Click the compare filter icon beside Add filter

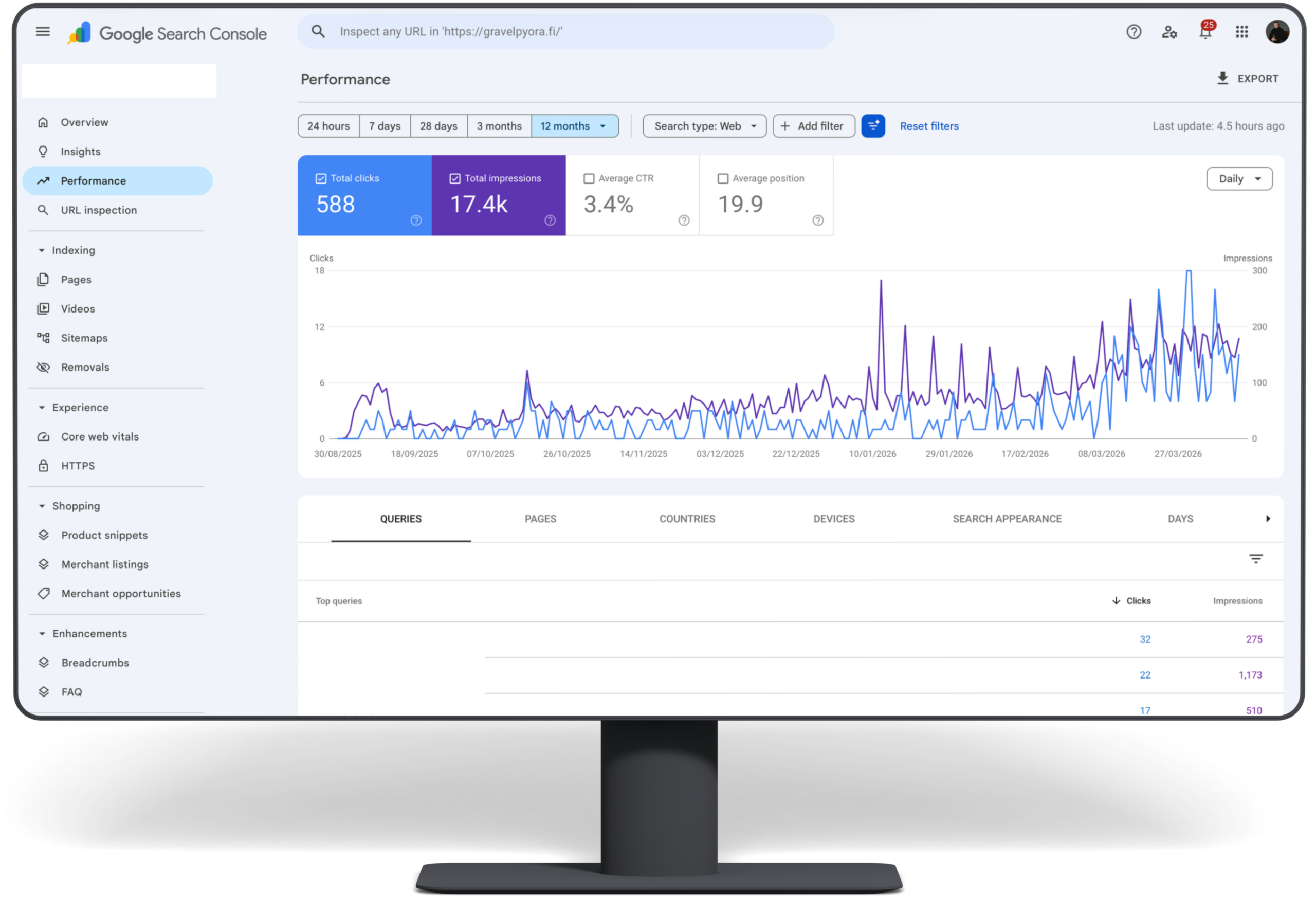tap(873, 126)
